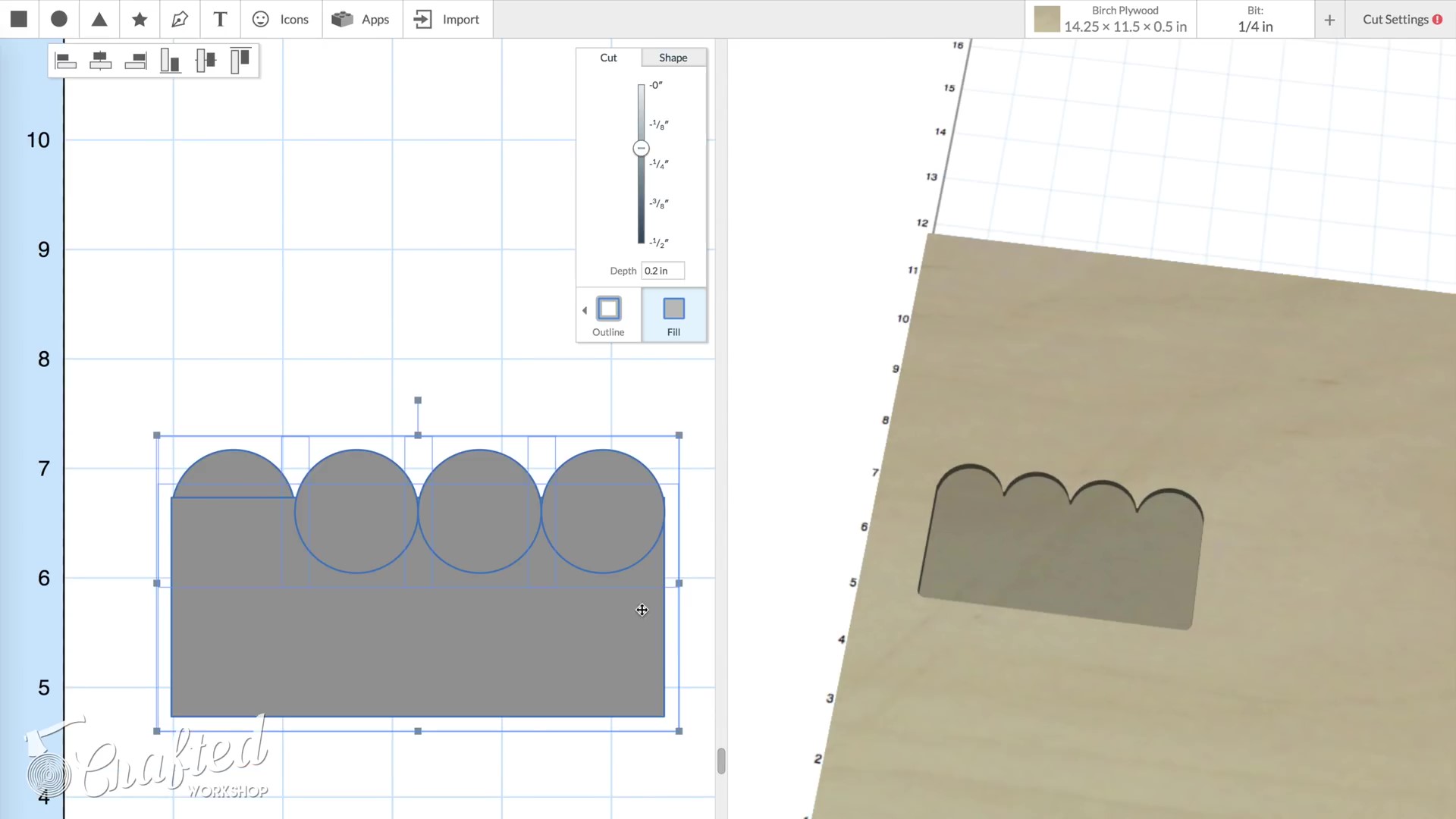The image size is (1456, 819).
Task: Click the Import button
Action: click(x=447, y=19)
